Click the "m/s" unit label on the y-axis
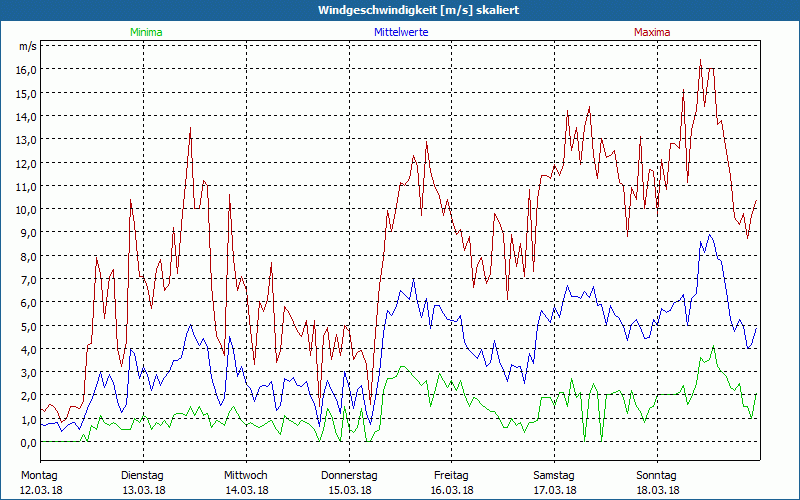 [27, 46]
